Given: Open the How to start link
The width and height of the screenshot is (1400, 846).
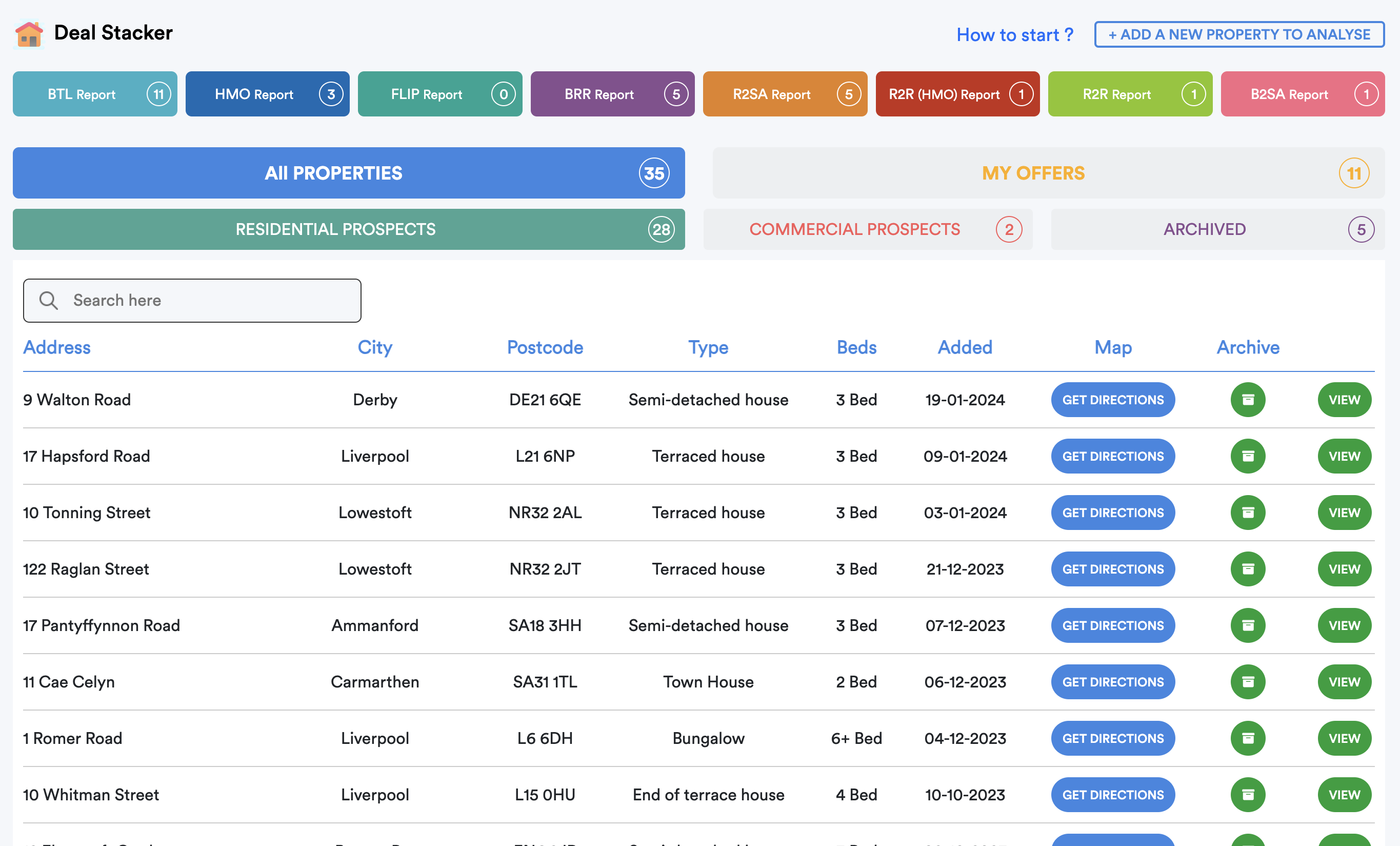Looking at the screenshot, I should (x=1015, y=35).
